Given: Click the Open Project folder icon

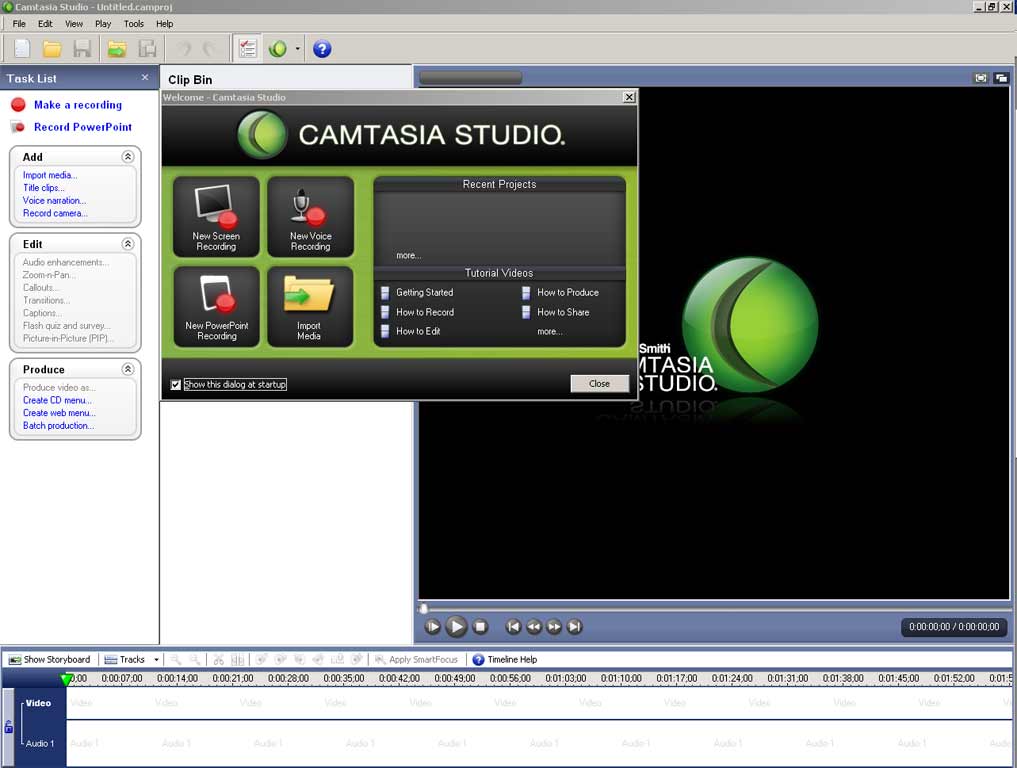Looking at the screenshot, I should (52, 49).
